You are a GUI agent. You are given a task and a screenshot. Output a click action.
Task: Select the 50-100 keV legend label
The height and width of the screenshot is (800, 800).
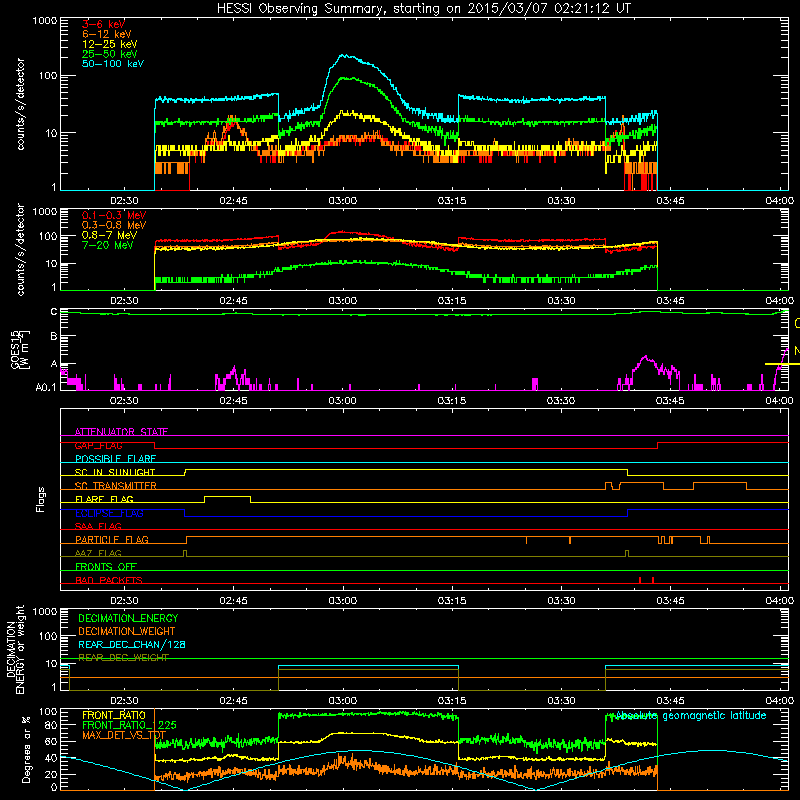(x=113, y=64)
